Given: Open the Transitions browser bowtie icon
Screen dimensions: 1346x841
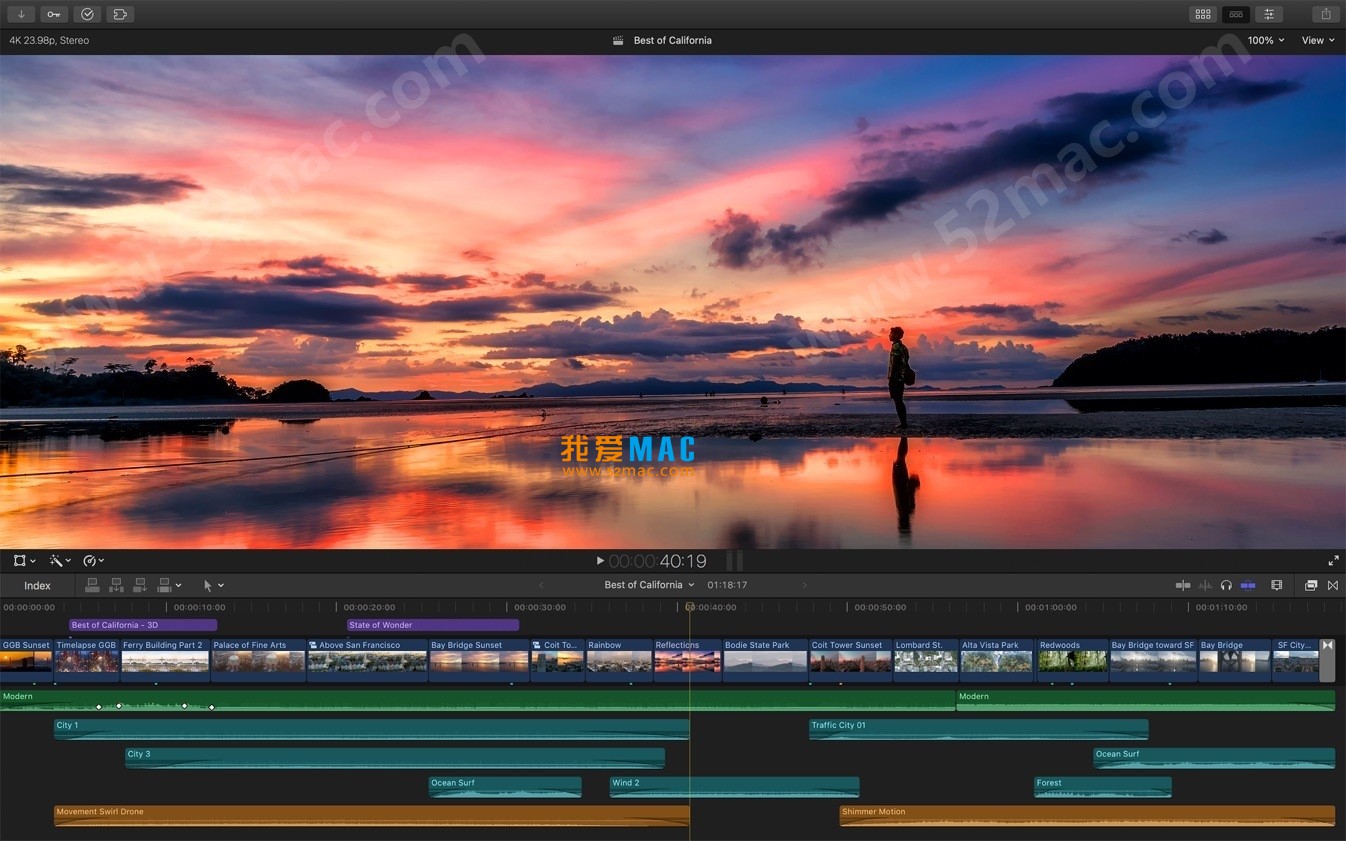Looking at the screenshot, I should coord(1332,585).
